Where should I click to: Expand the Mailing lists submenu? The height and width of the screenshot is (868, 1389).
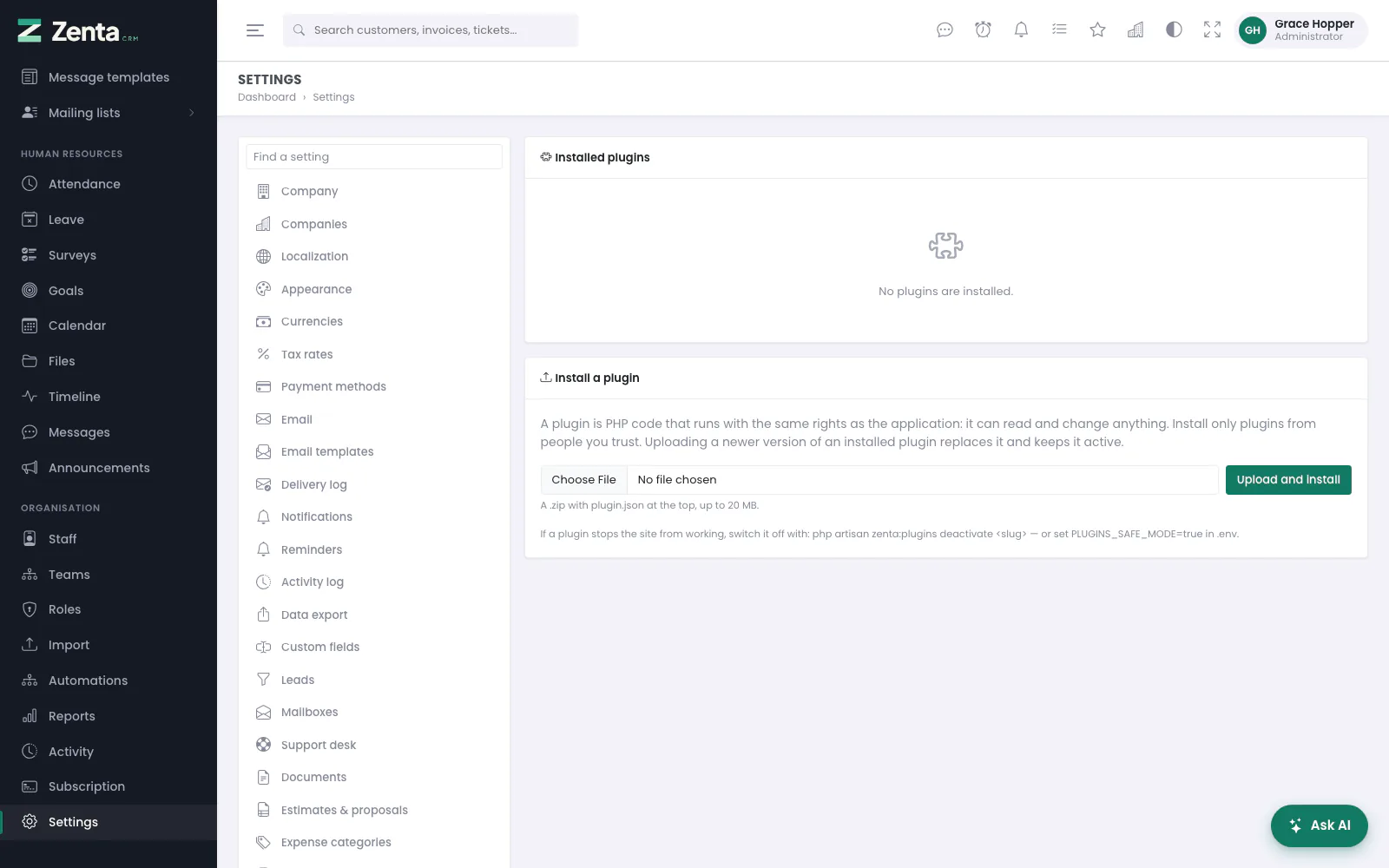(109, 113)
